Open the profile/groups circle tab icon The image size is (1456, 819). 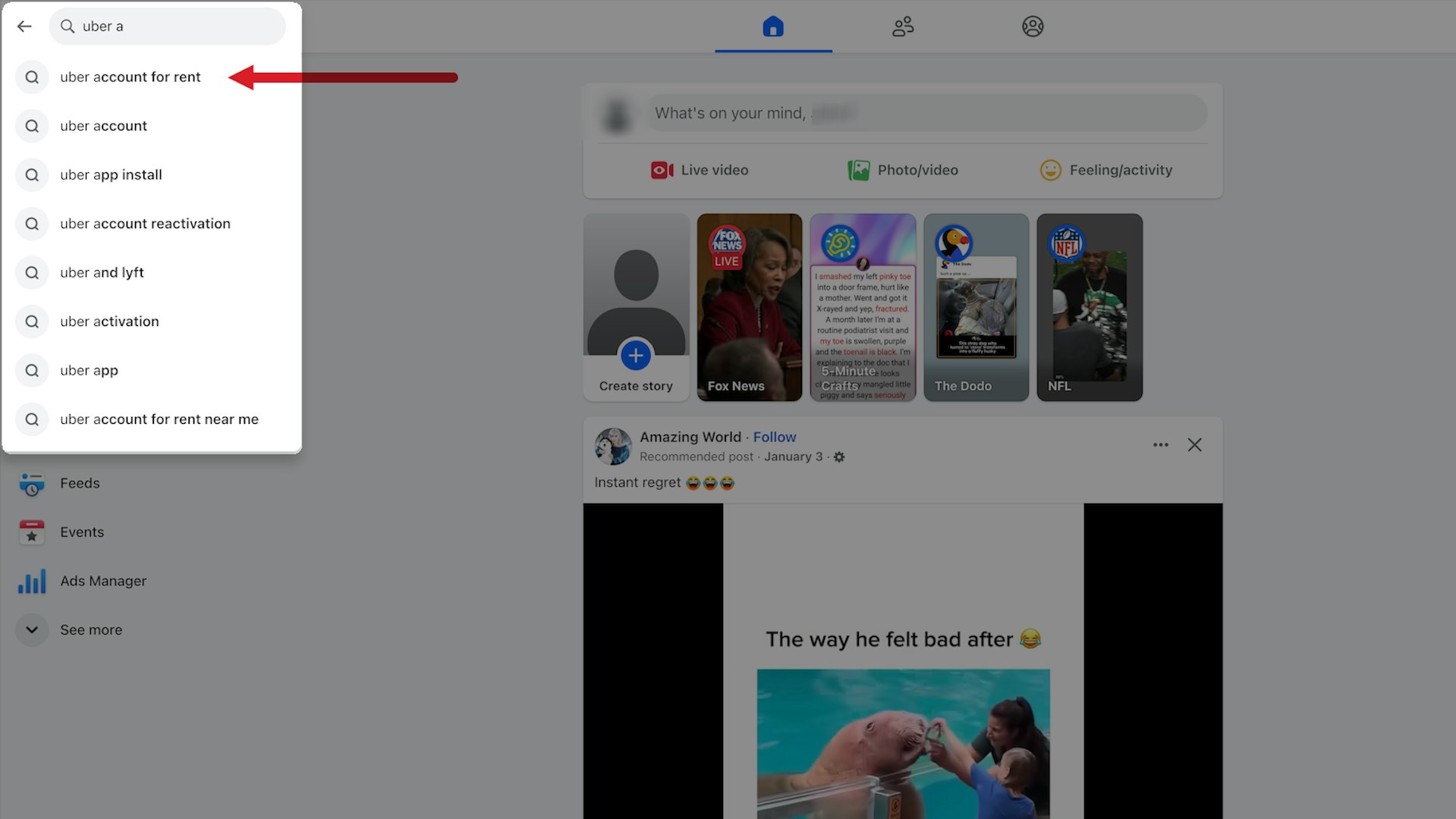point(1033,27)
